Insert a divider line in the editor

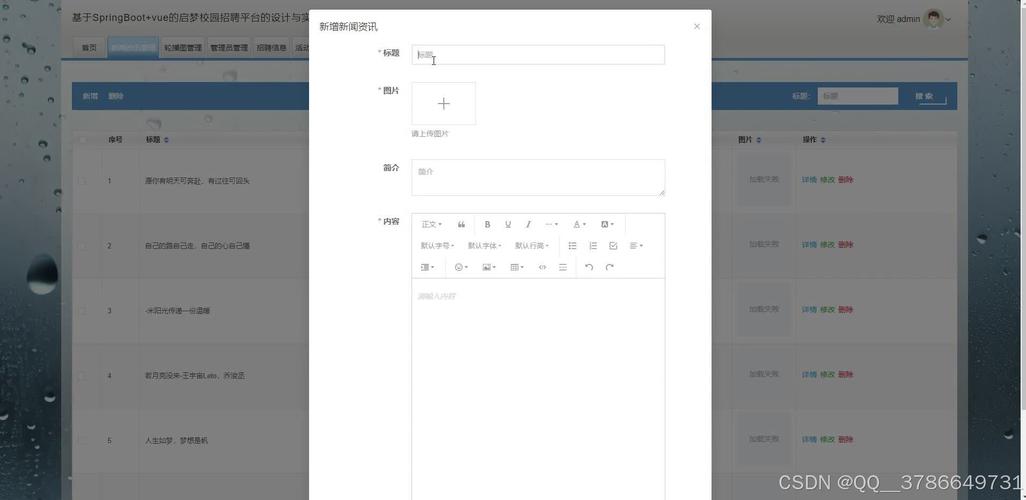tap(563, 267)
